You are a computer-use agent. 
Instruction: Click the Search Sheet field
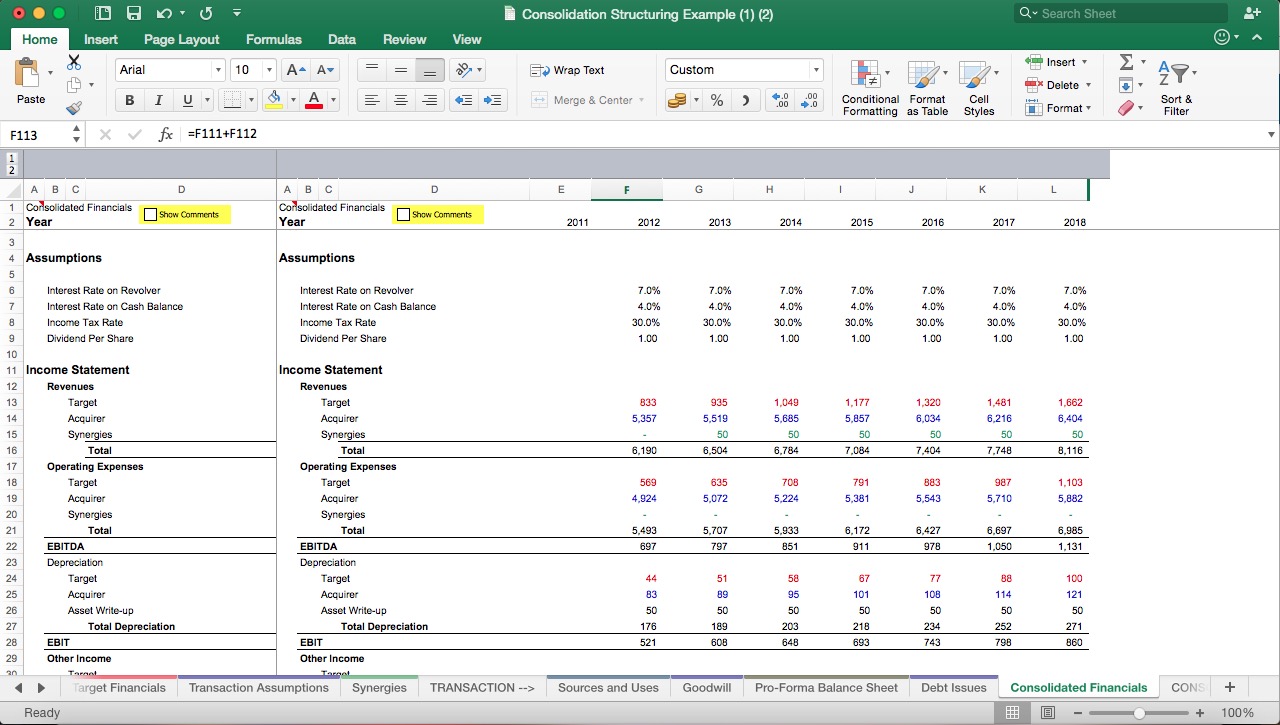pos(1120,13)
